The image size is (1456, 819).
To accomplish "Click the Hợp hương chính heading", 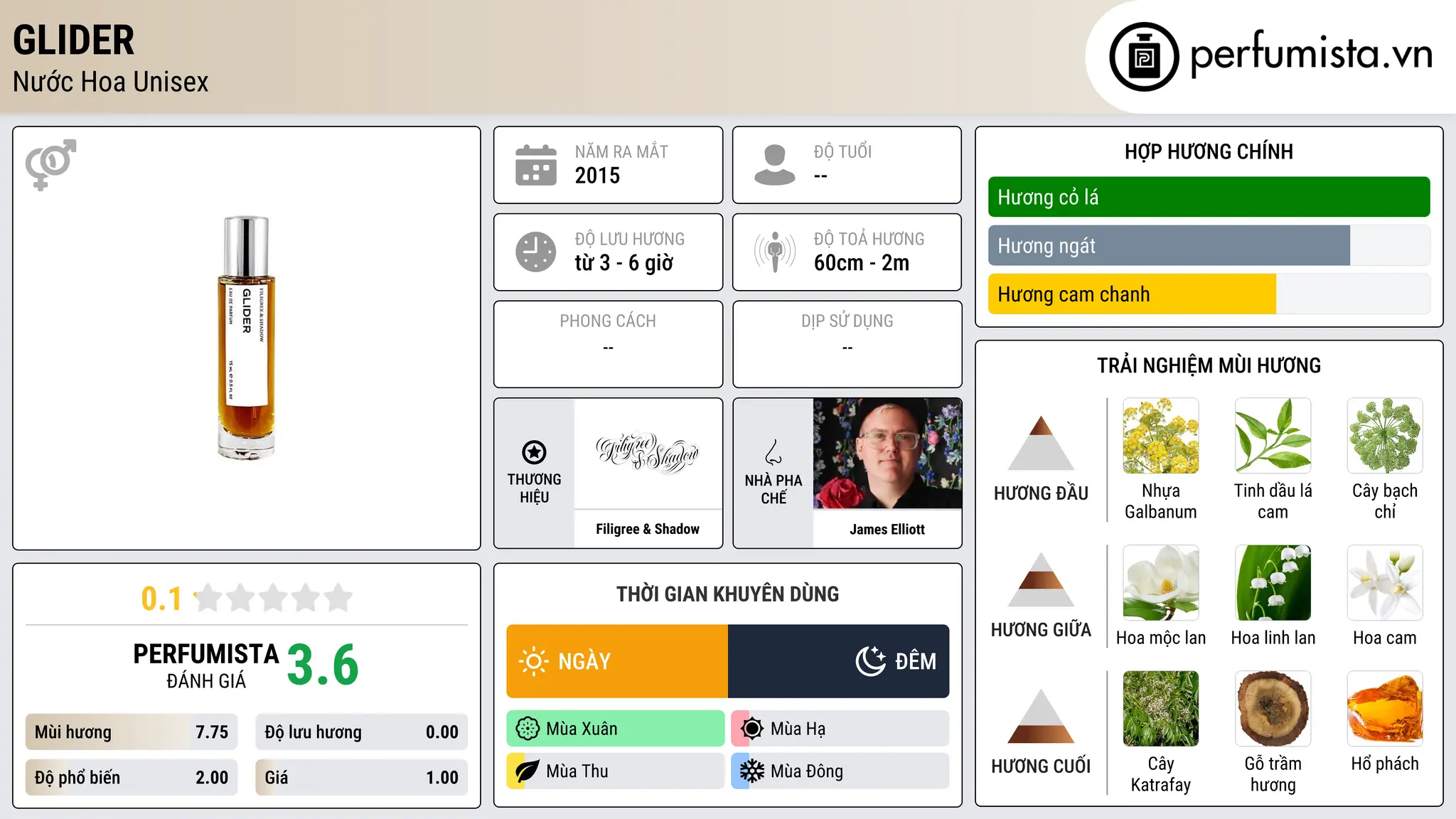I will pos(1209,151).
